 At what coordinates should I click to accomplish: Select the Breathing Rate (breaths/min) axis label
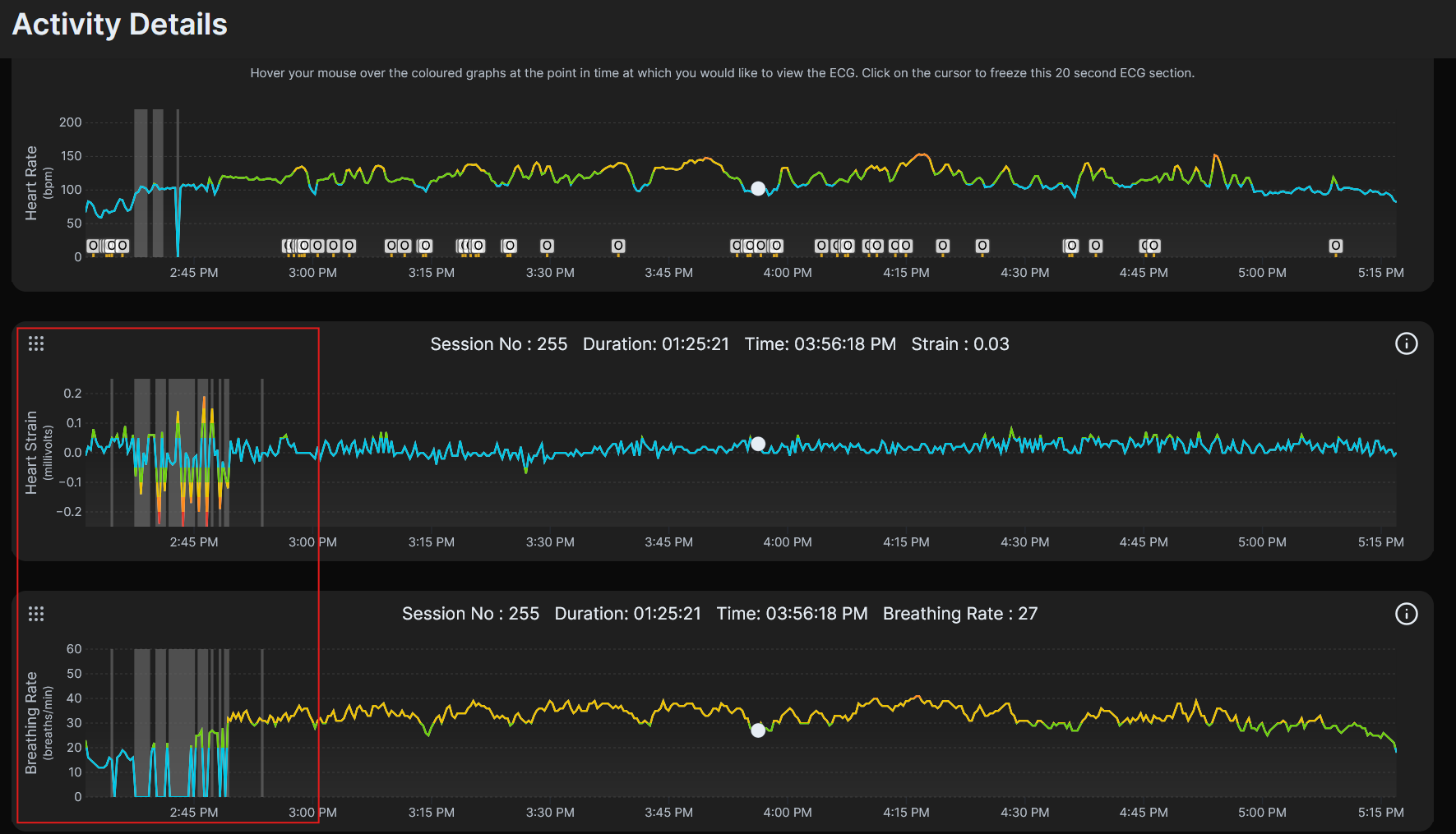38,723
